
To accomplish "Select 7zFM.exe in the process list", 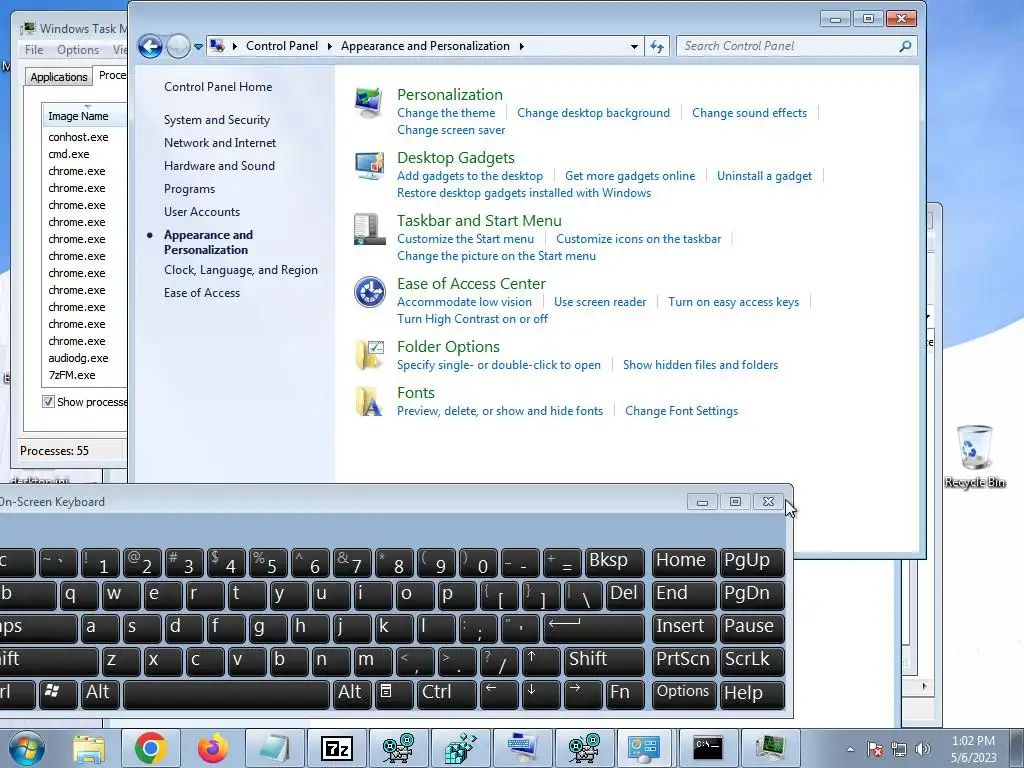I will [72, 375].
